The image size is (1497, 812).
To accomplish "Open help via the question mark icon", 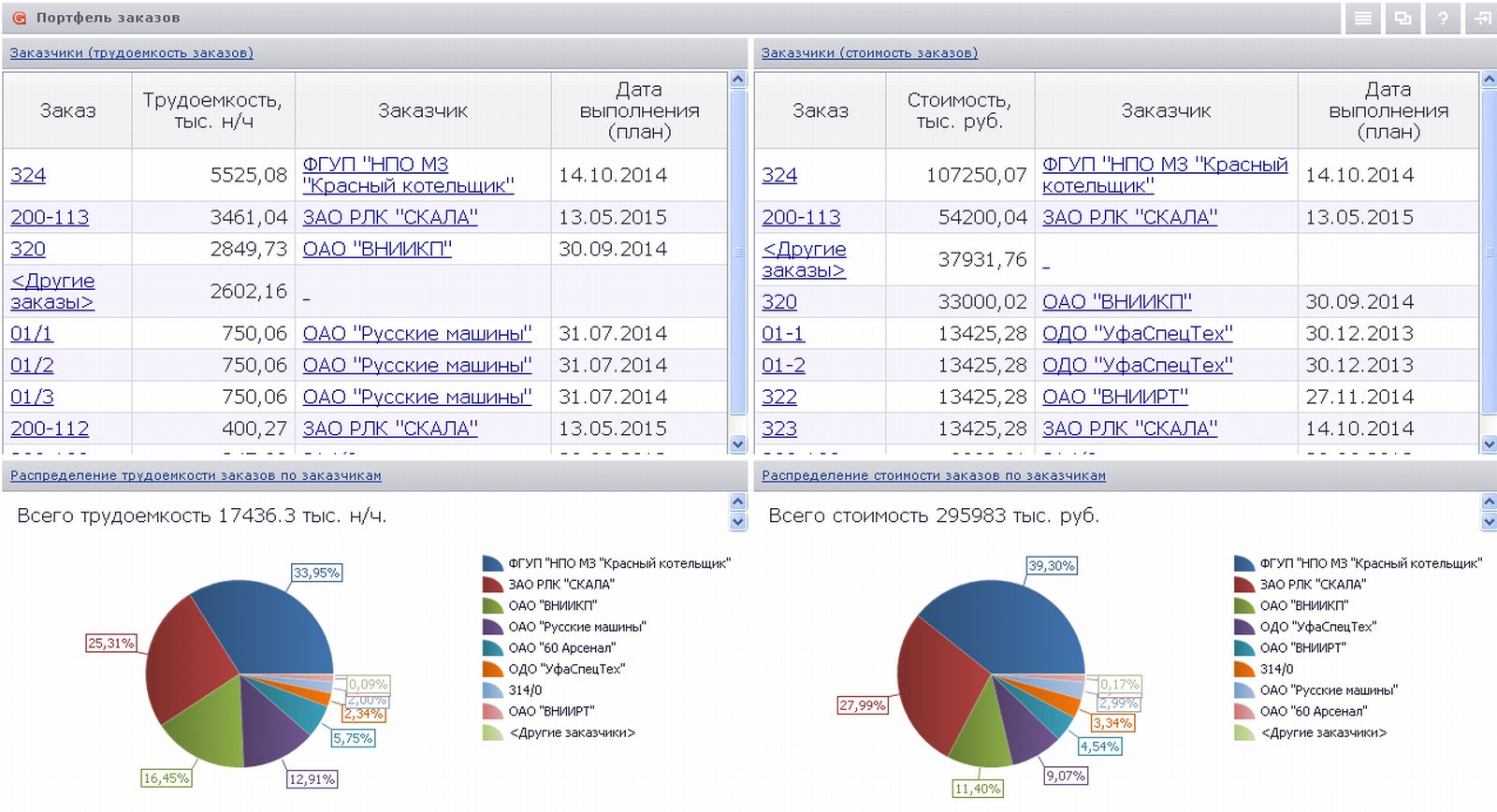I will [x=1443, y=18].
